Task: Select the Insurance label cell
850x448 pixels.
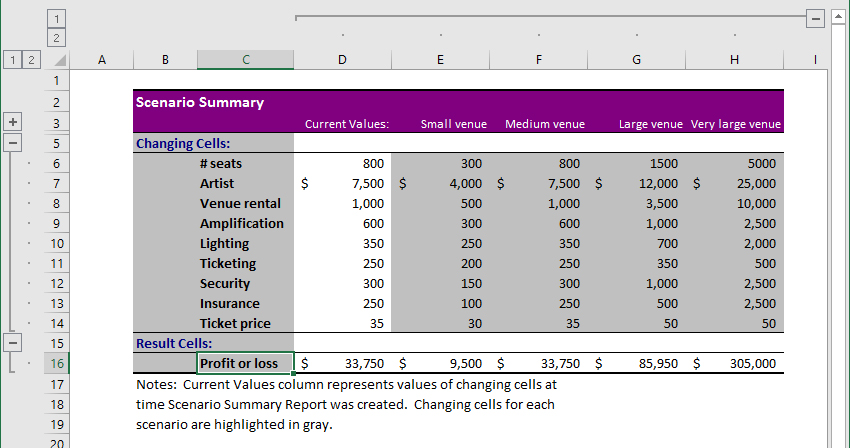Action: (246, 303)
